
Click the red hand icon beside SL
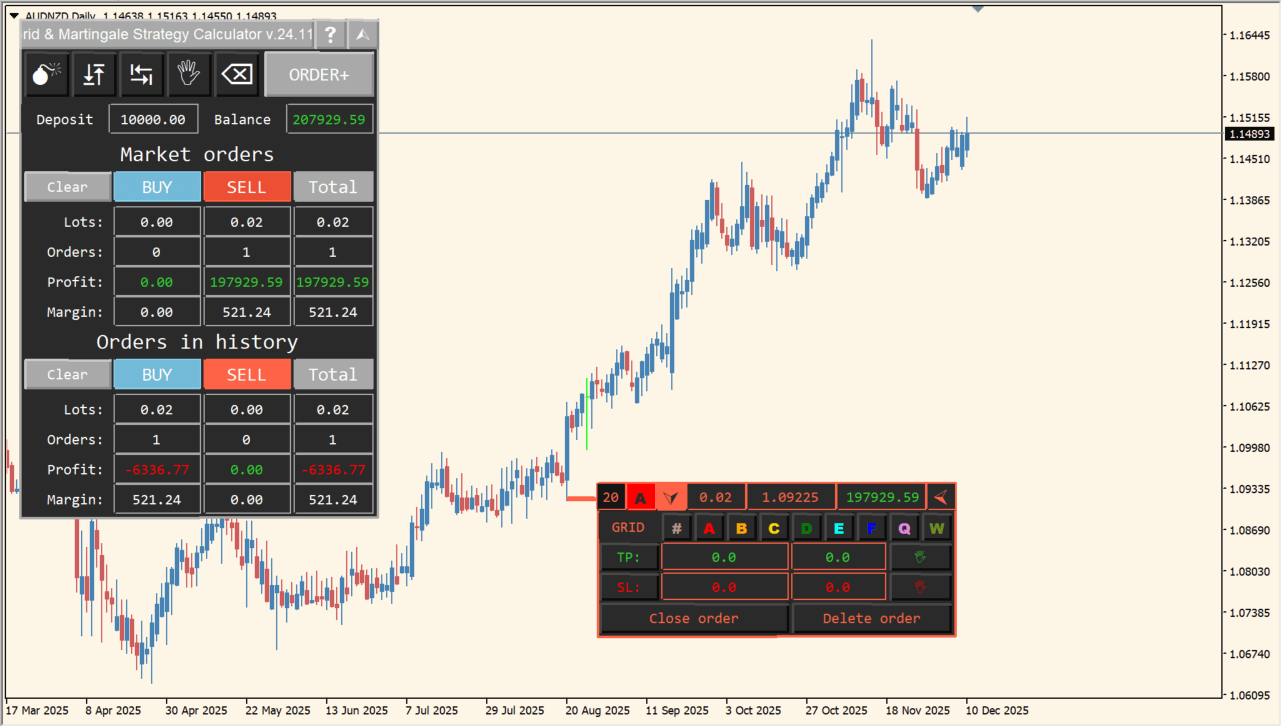(x=920, y=587)
